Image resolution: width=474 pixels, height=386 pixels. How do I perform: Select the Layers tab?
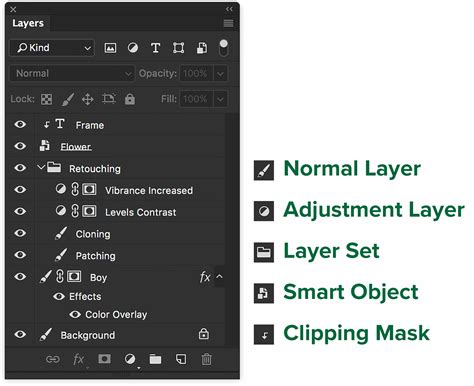(x=28, y=23)
